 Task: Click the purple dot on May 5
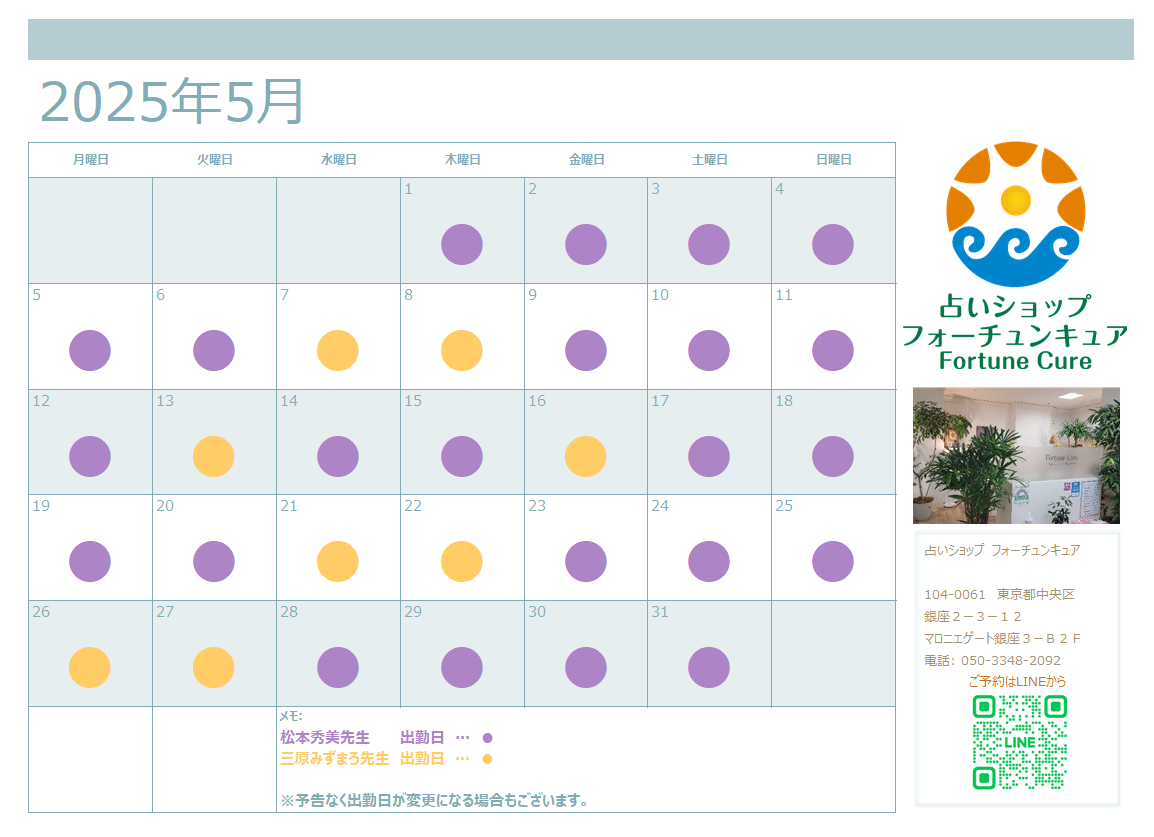[90, 350]
